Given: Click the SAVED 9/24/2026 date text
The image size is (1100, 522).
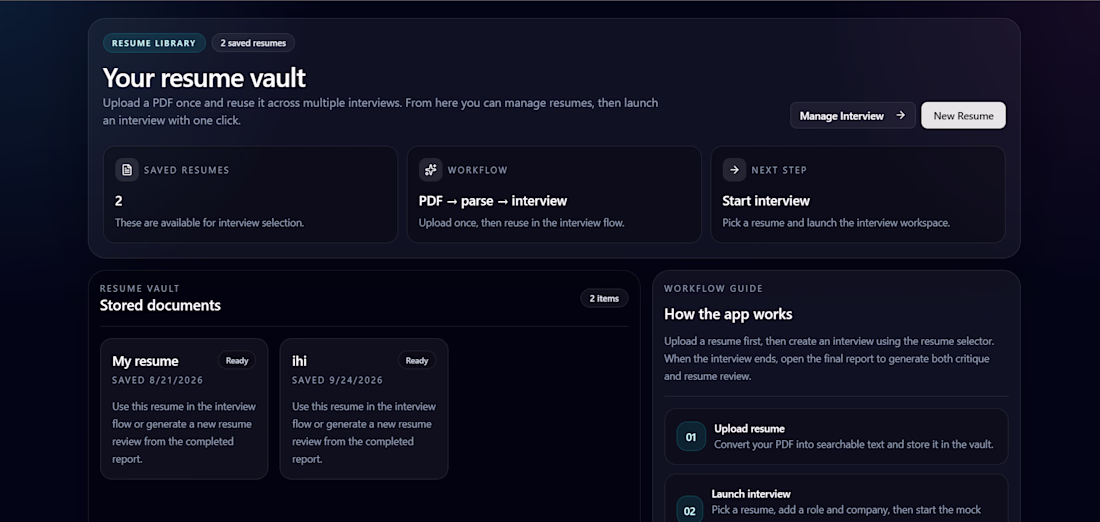Looking at the screenshot, I should (337, 380).
